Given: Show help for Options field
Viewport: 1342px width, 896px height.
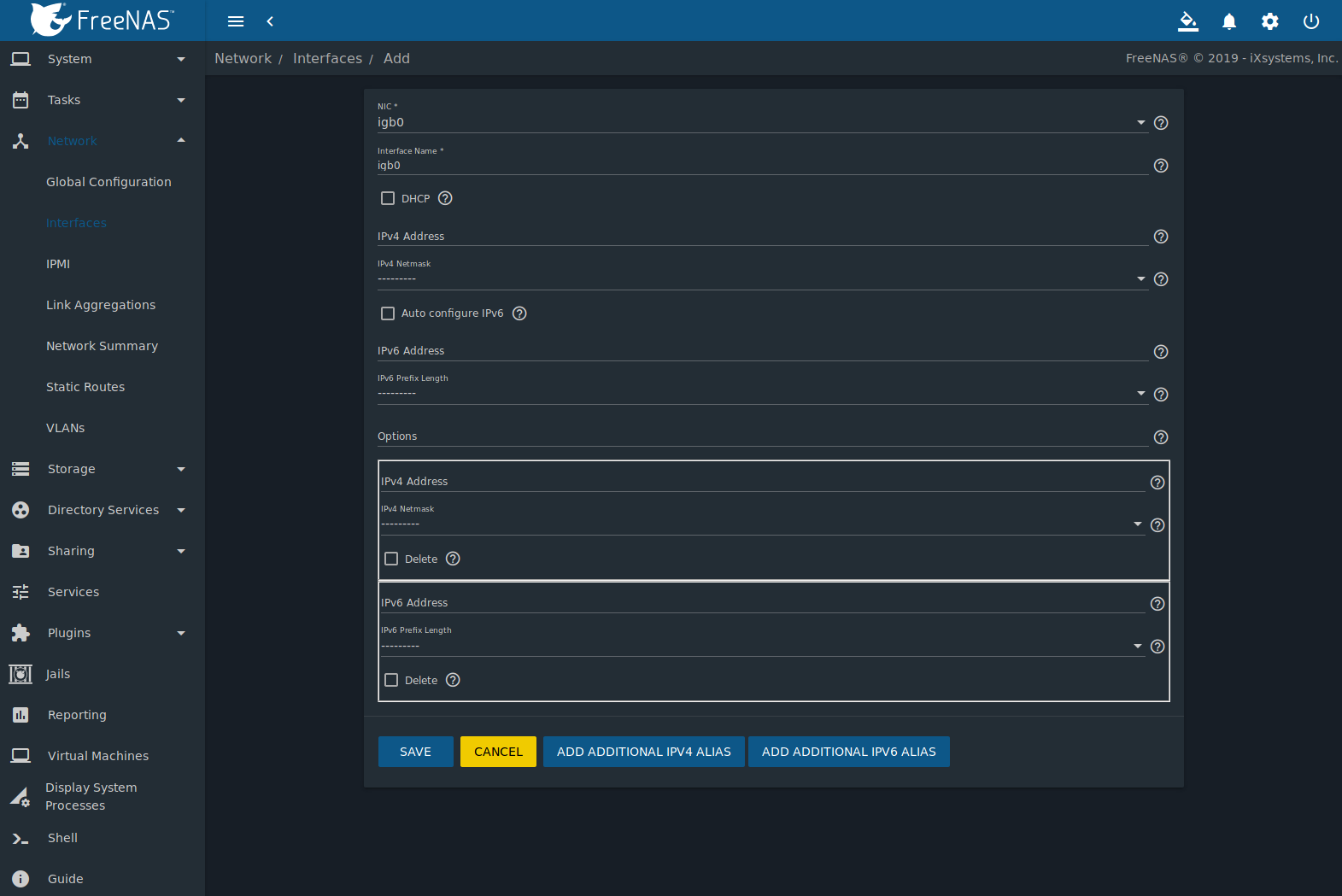Looking at the screenshot, I should [1161, 437].
